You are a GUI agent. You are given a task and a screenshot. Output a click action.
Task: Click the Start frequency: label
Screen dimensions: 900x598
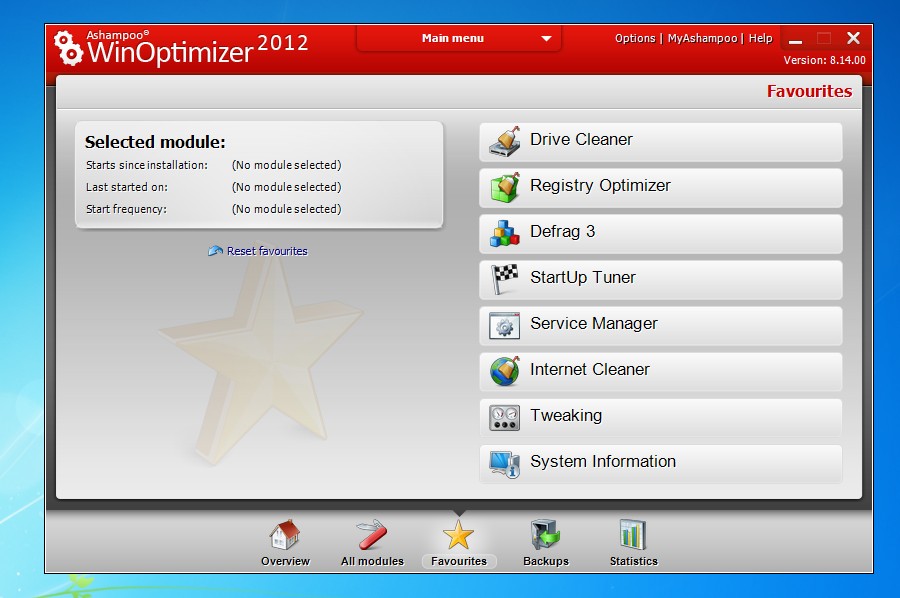coord(126,209)
